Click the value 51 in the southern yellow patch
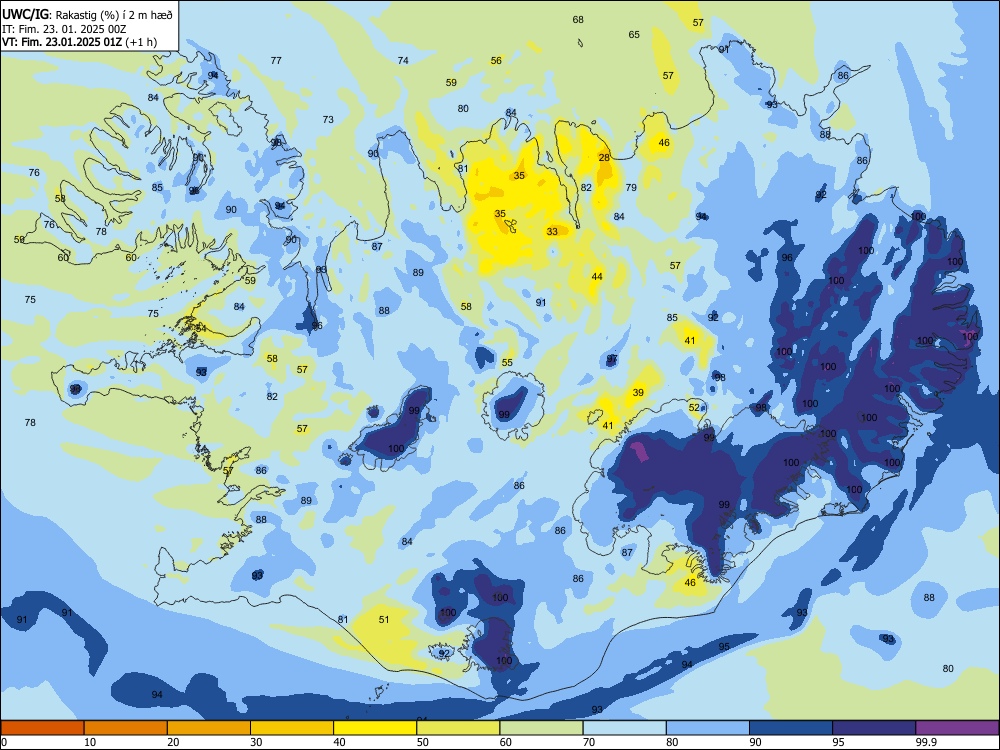Image resolution: width=1000 pixels, height=750 pixels. (x=384, y=619)
